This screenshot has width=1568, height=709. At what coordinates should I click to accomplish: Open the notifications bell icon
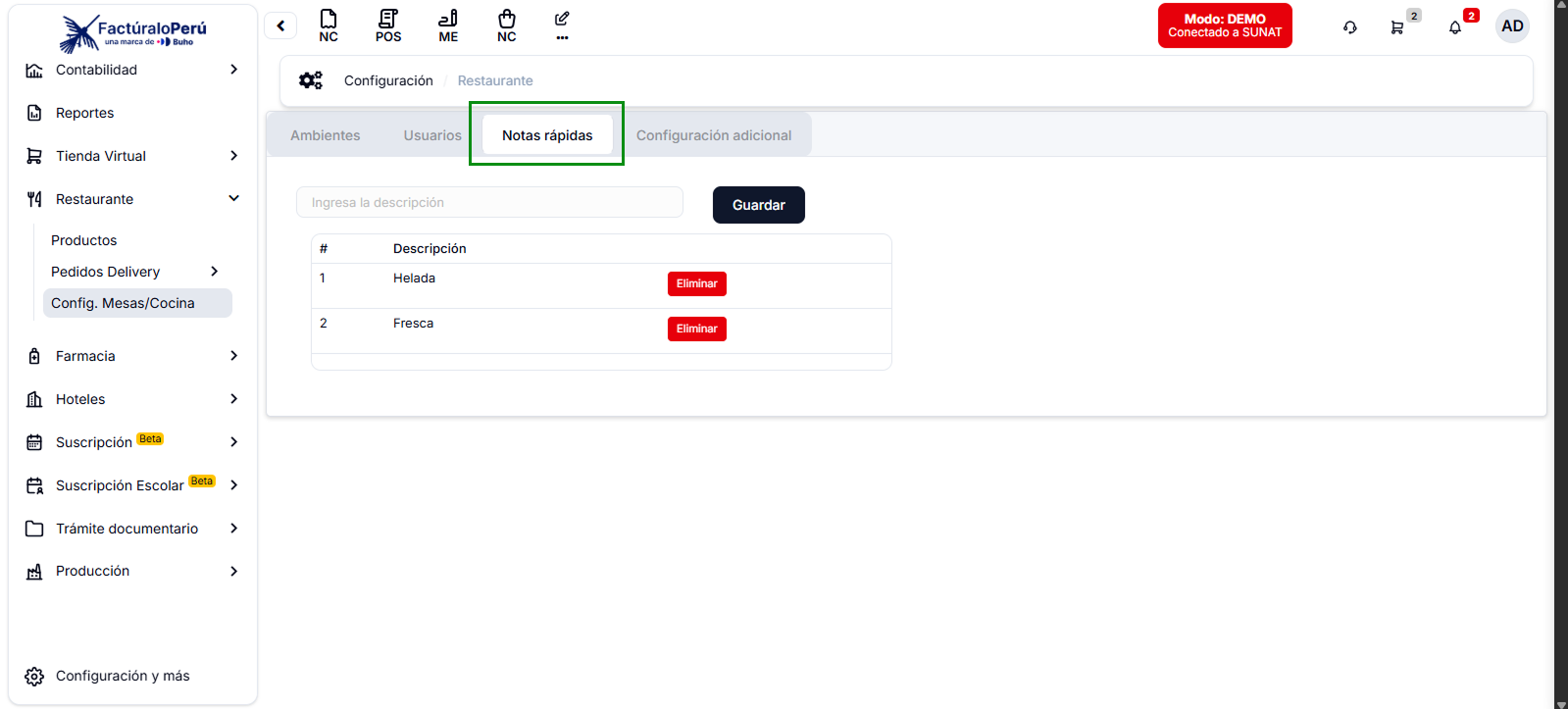pyautogui.click(x=1455, y=27)
